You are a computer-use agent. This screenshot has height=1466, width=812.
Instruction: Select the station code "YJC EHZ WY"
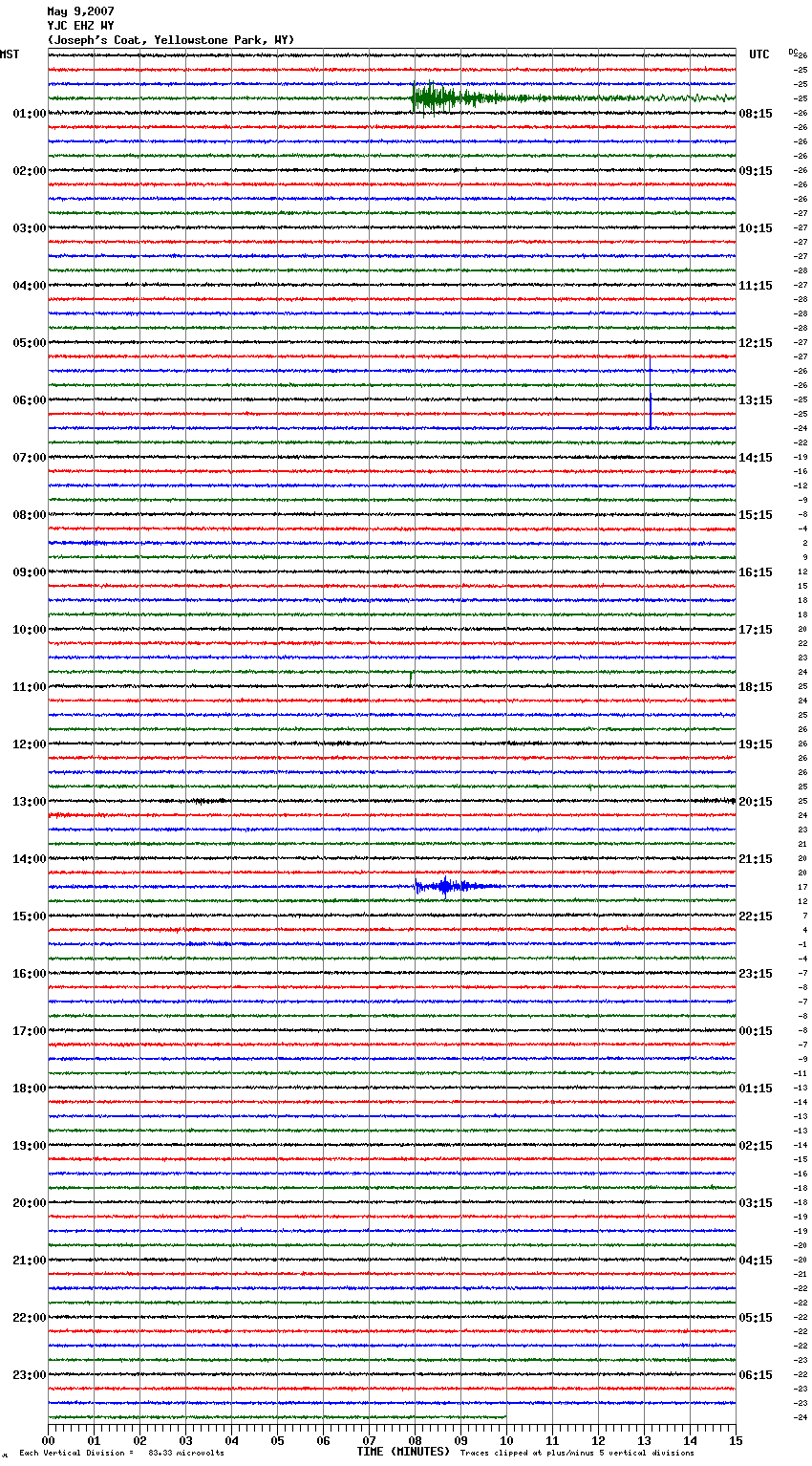(x=80, y=26)
